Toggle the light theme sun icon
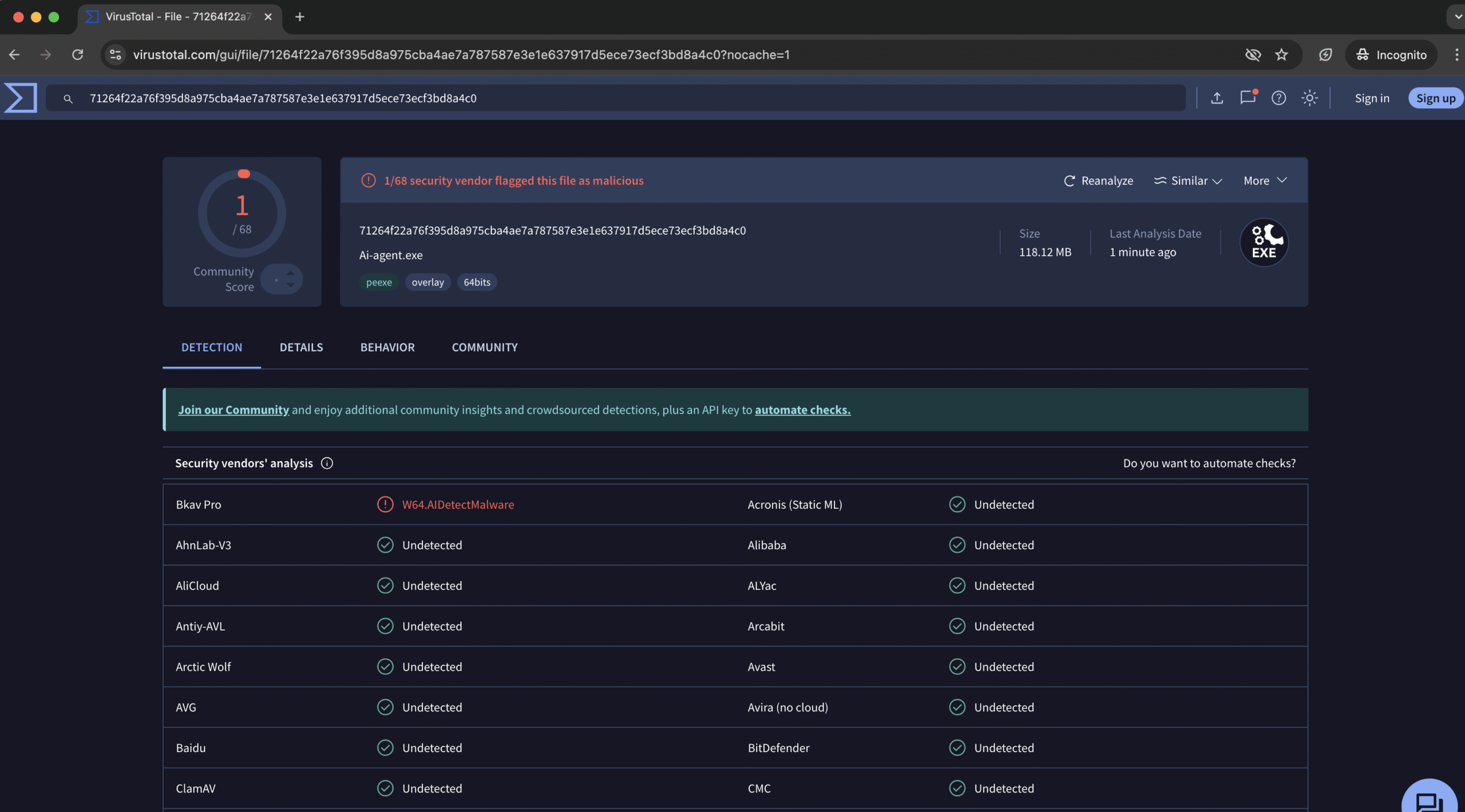This screenshot has width=1465, height=812. pos(1309,98)
